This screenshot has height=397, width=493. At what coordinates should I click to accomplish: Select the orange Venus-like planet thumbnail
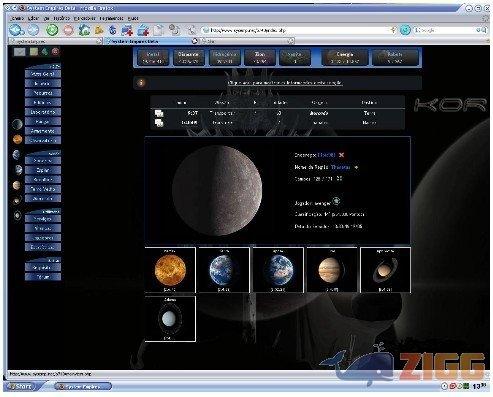(x=170, y=270)
